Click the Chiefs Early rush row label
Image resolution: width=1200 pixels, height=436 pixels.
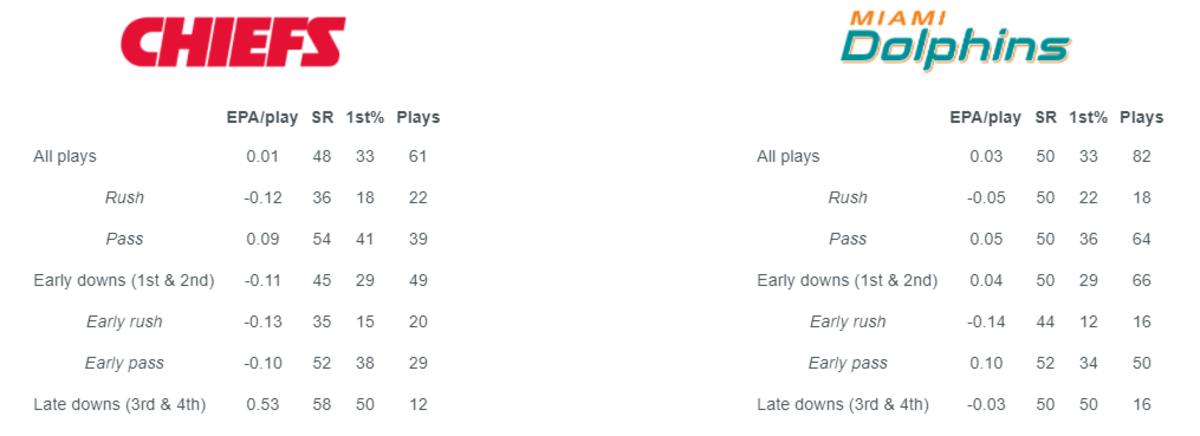pyautogui.click(x=124, y=322)
